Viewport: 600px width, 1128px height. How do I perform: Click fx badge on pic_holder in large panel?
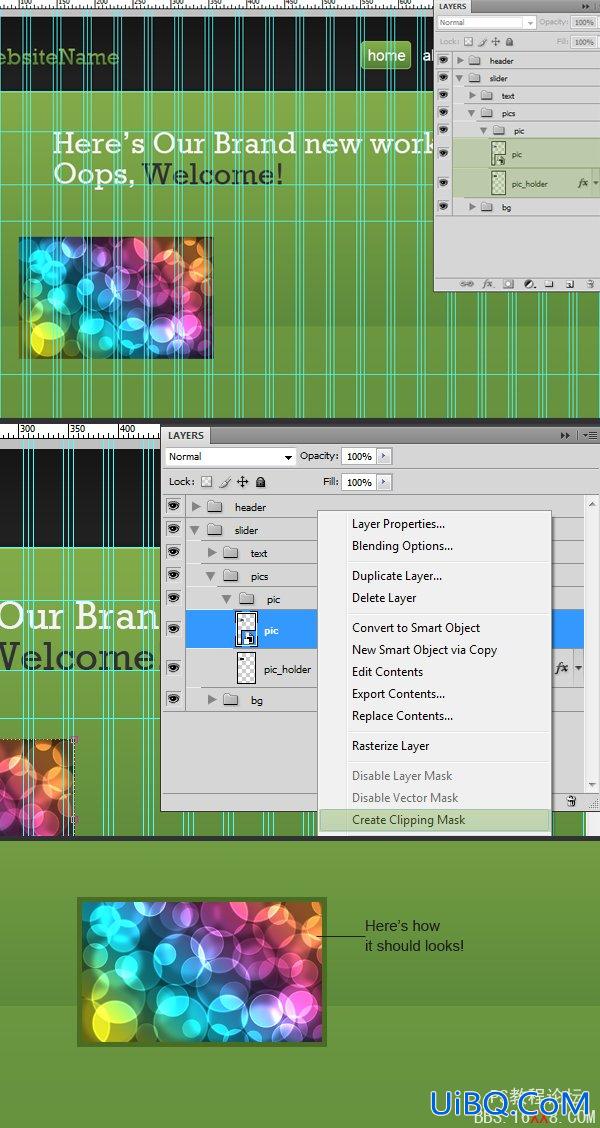point(562,668)
